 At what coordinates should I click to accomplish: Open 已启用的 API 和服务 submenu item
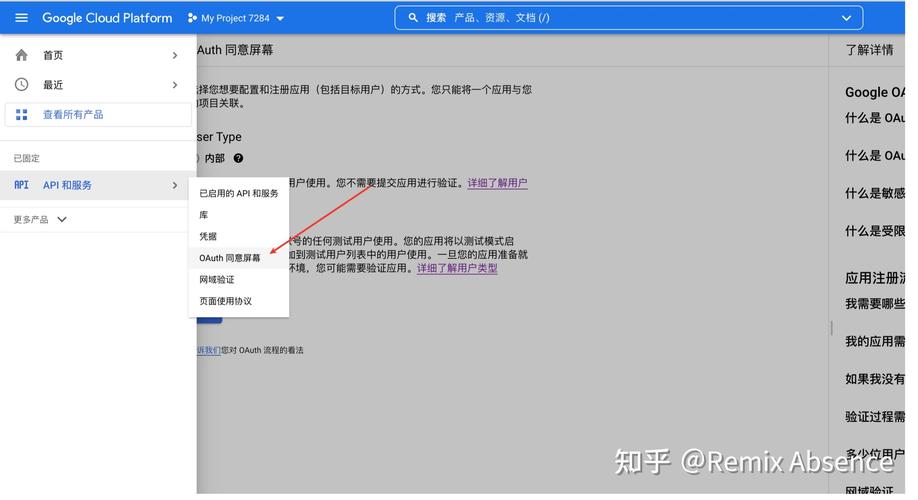click(239, 193)
